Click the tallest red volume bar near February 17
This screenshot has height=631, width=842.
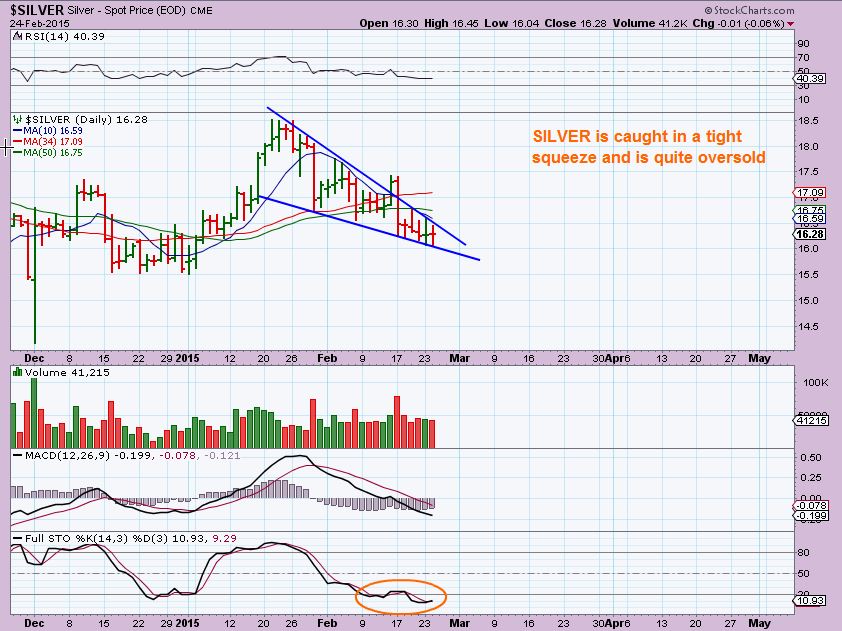tap(397, 422)
